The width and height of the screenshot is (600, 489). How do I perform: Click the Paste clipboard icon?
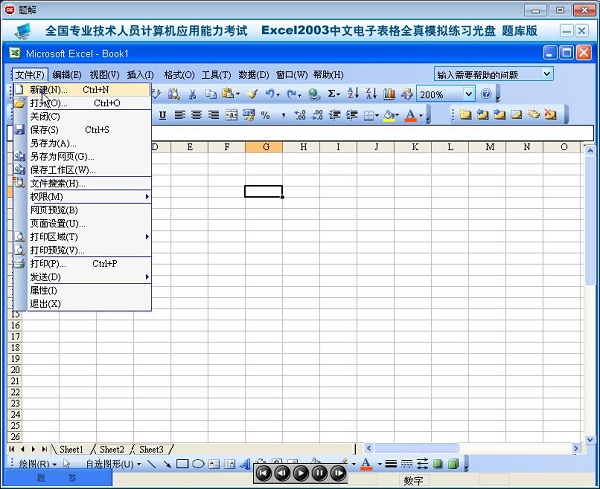point(228,94)
